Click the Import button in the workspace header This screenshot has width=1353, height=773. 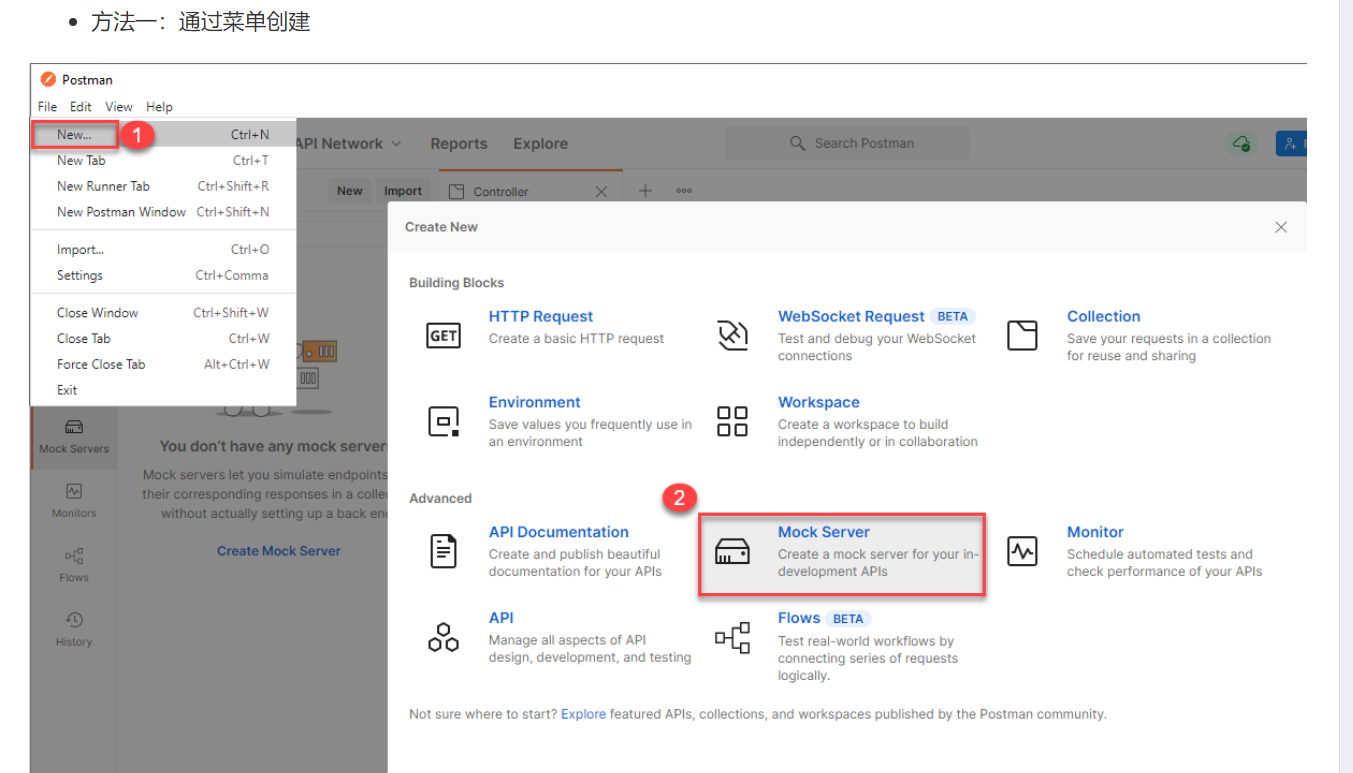pos(403,191)
